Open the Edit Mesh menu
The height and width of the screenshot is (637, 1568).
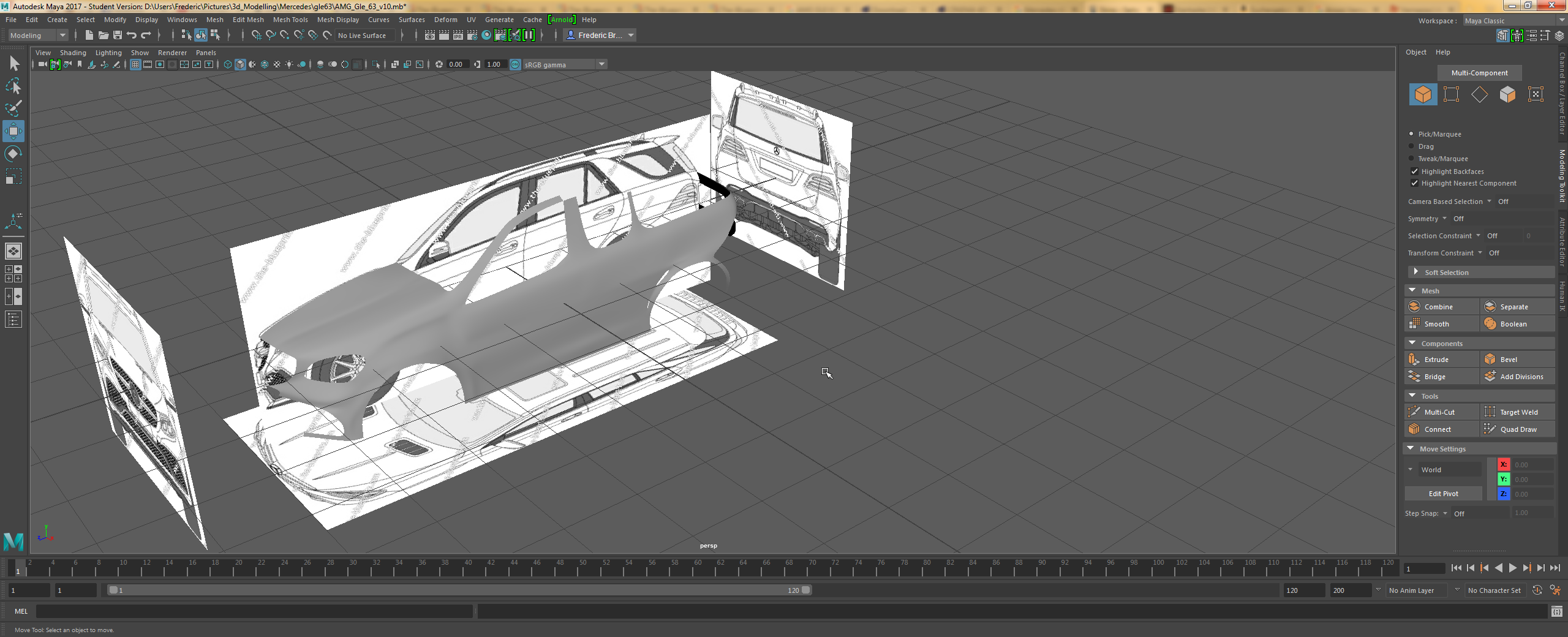(x=248, y=20)
